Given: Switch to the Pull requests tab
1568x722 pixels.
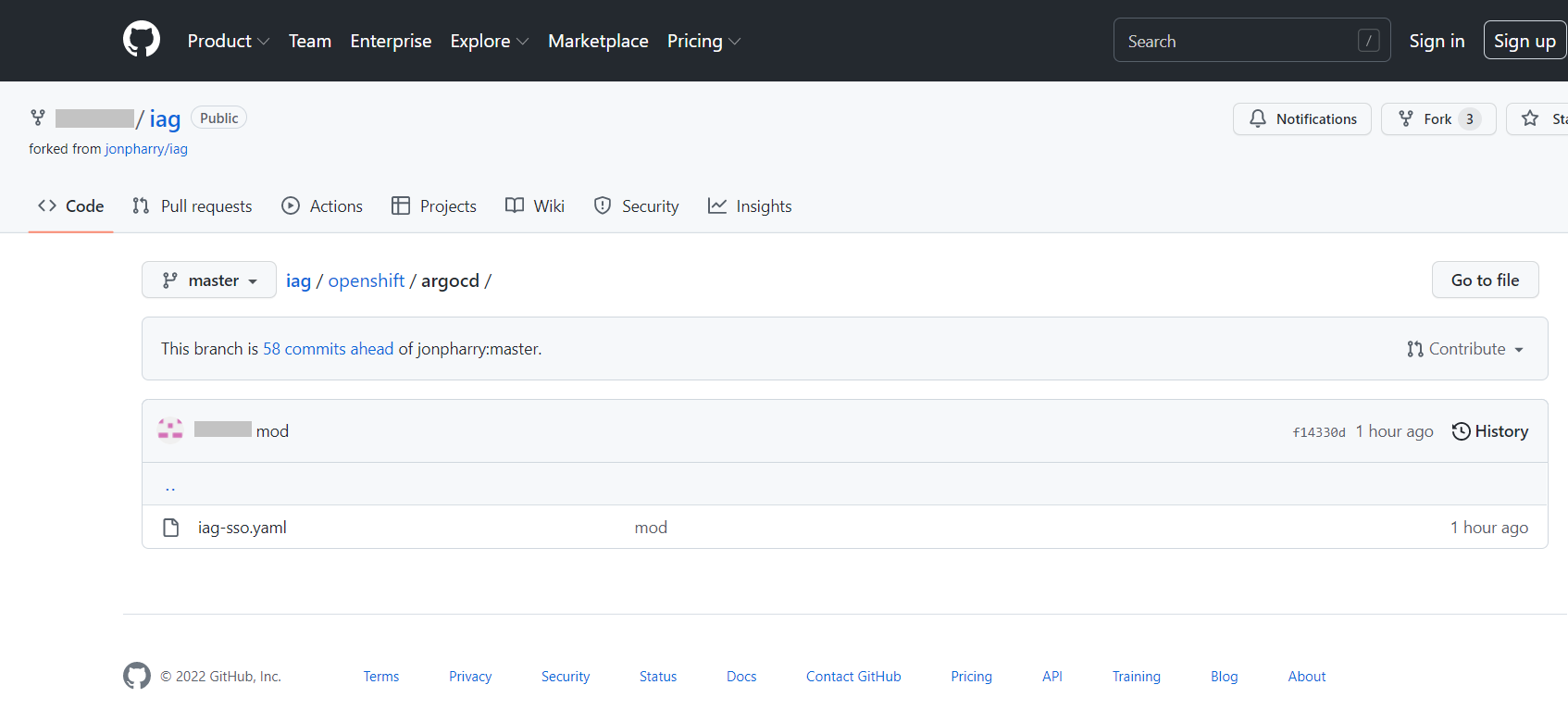Looking at the screenshot, I should coord(193,205).
